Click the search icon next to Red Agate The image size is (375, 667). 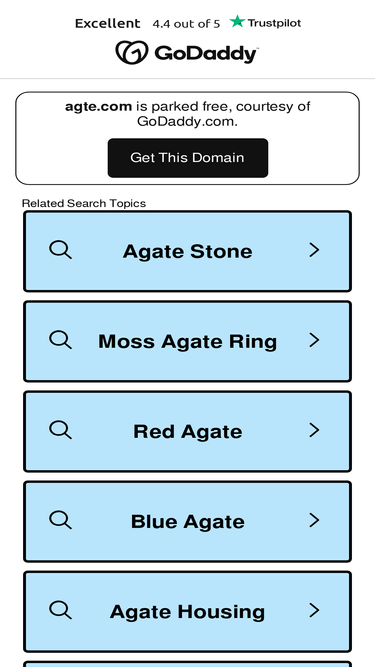[x=60, y=430]
